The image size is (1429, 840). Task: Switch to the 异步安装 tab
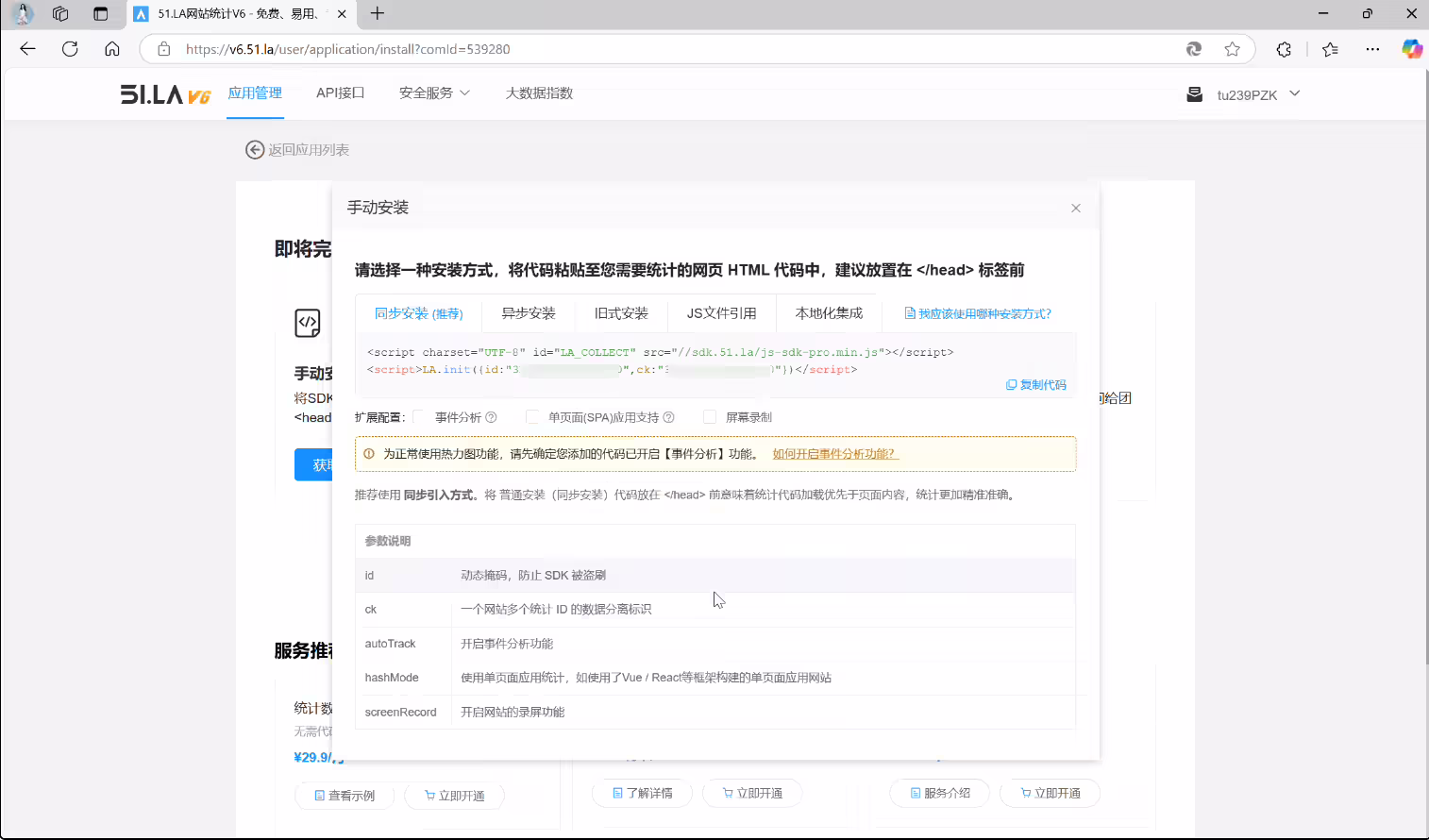(529, 313)
